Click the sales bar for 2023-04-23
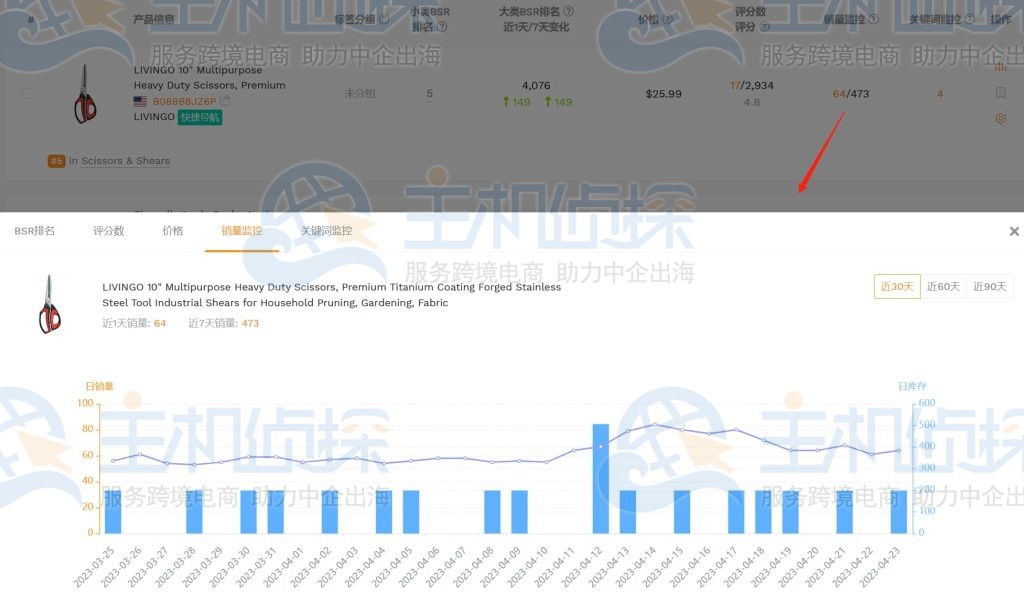 [x=899, y=512]
